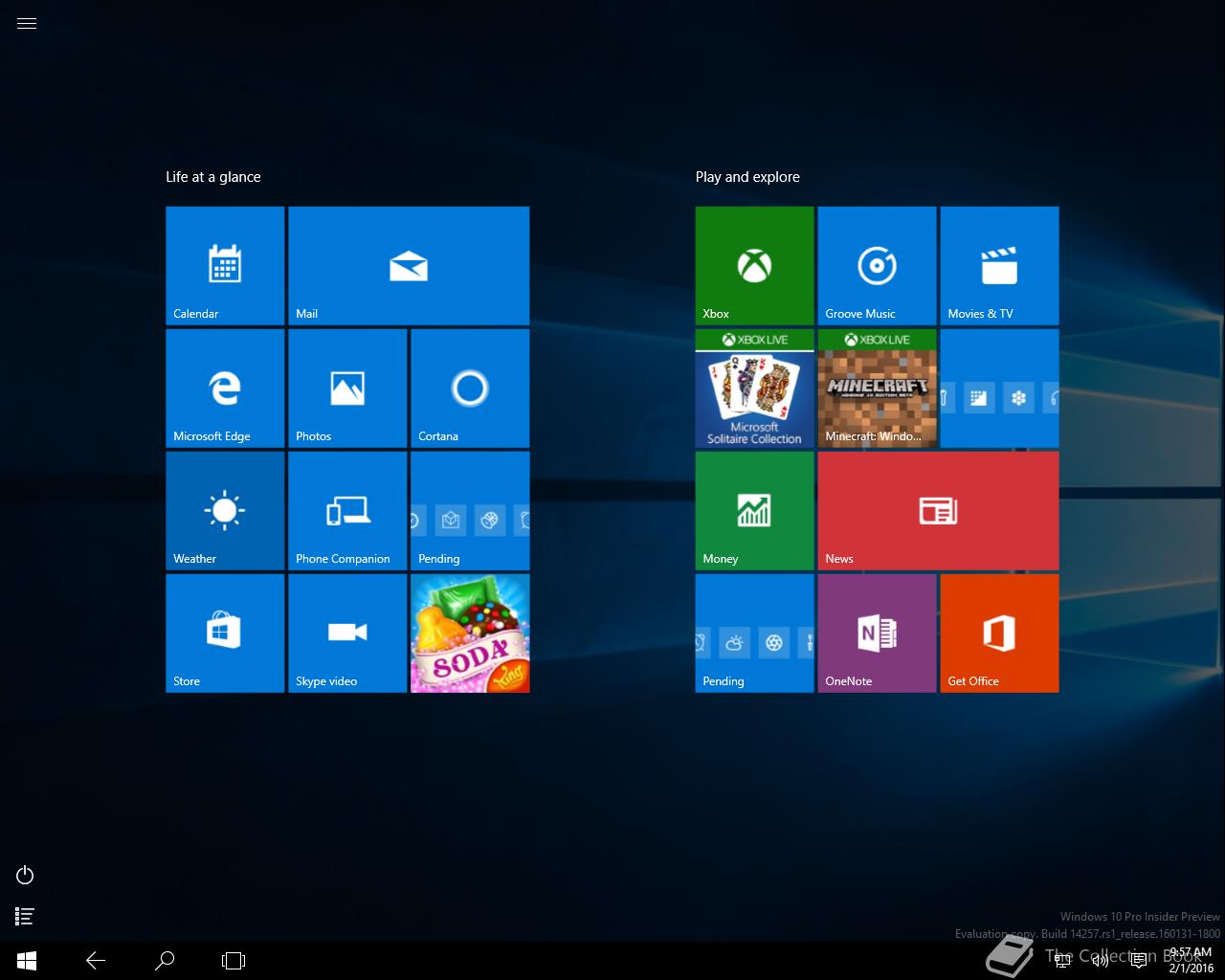The image size is (1225, 980).
Task: Open taskbar Search
Action: [165, 961]
